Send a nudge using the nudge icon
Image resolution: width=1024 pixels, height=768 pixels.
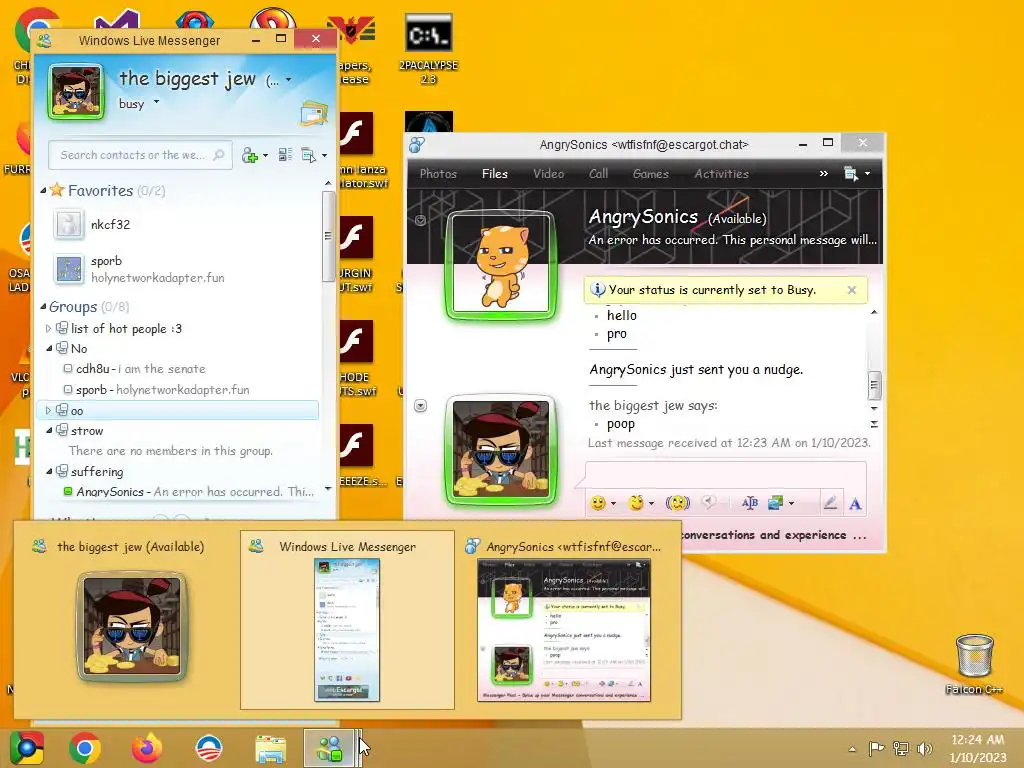click(678, 503)
